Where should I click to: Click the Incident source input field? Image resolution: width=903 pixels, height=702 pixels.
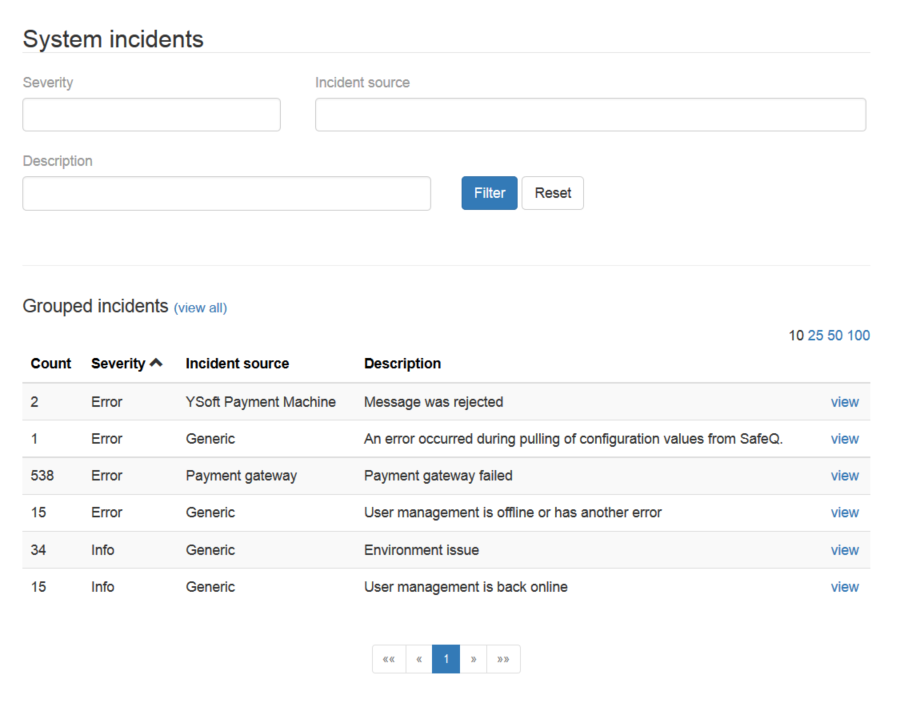590,115
